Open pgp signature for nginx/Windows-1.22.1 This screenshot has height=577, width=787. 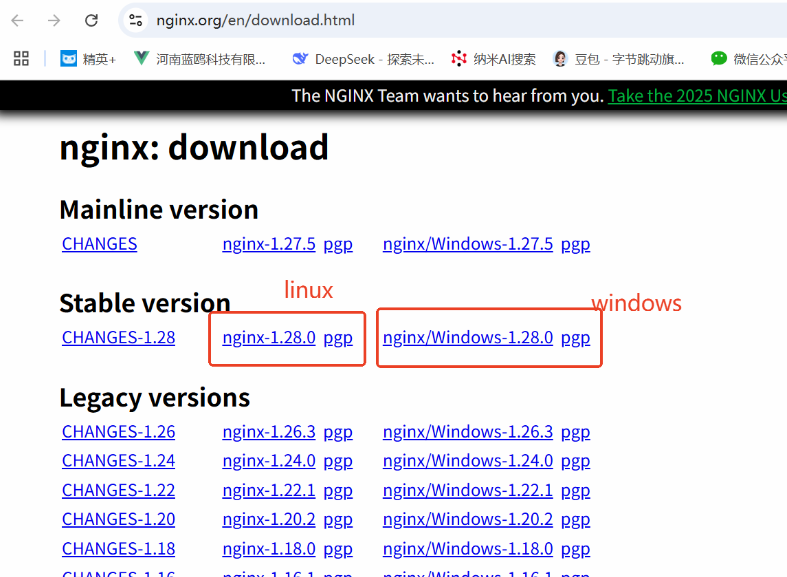click(575, 491)
